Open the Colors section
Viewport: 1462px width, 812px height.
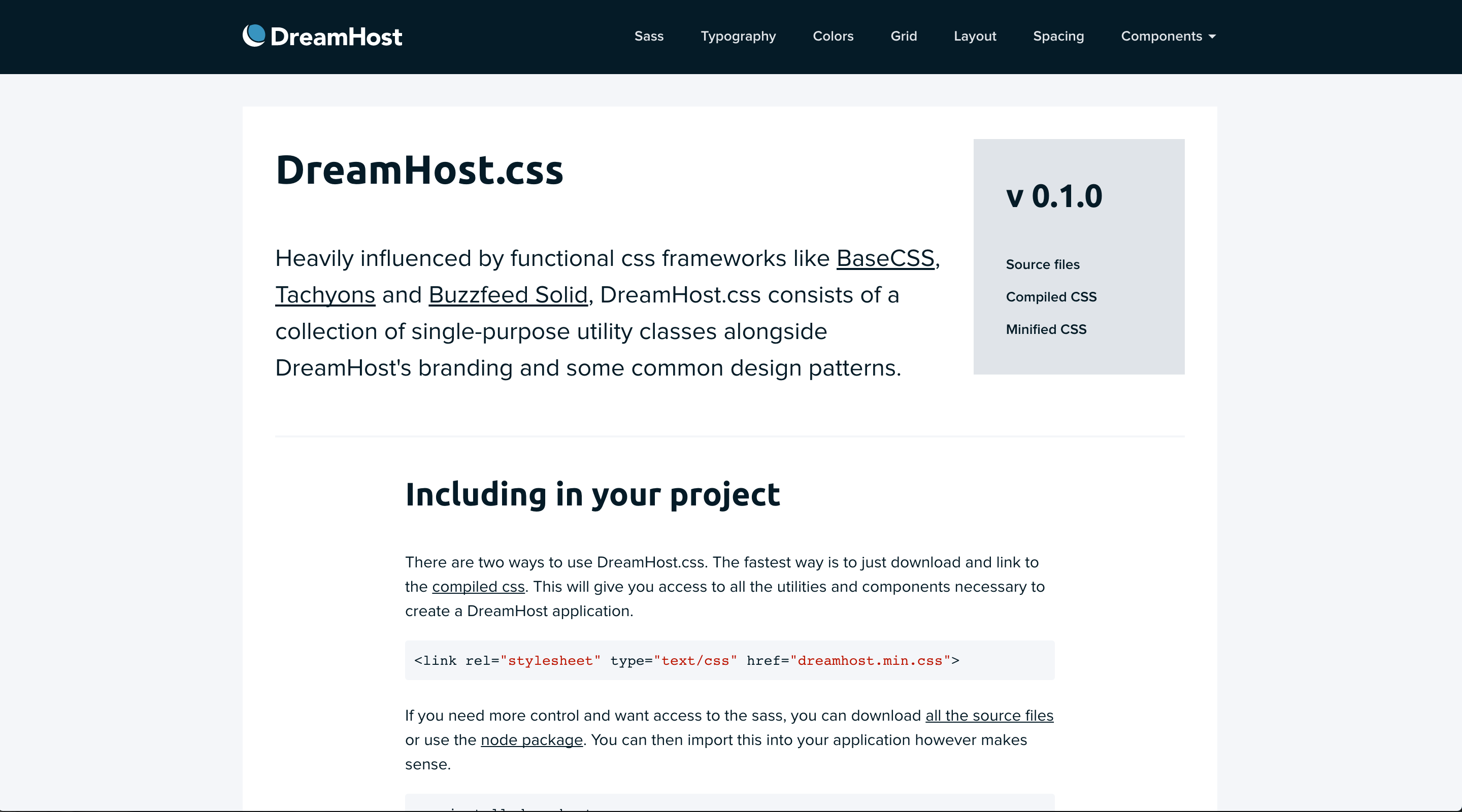[833, 37]
